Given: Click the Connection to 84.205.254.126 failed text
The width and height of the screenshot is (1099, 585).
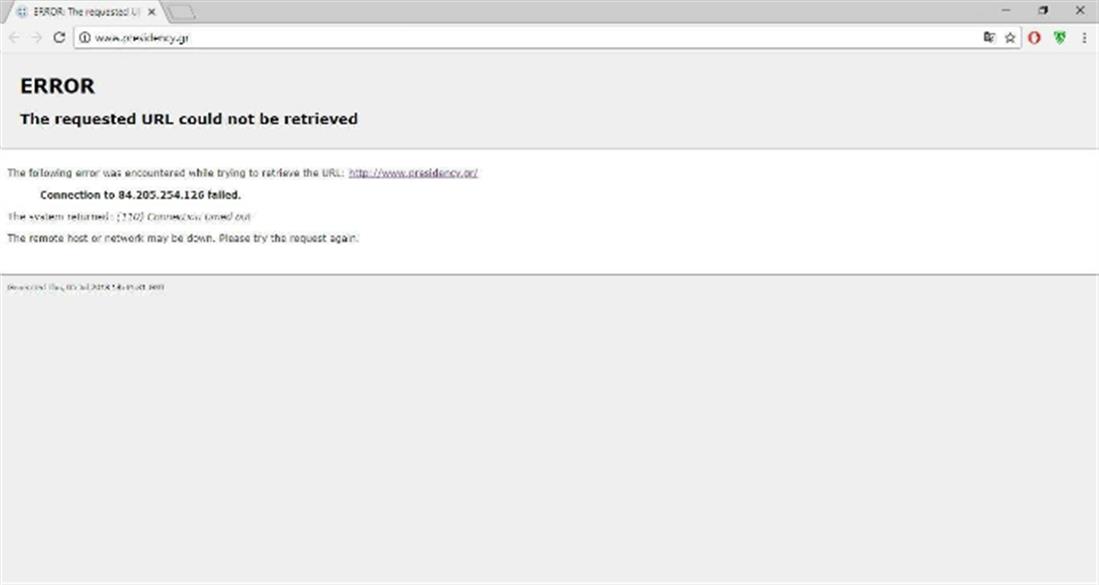Looking at the screenshot, I should 140,195.
